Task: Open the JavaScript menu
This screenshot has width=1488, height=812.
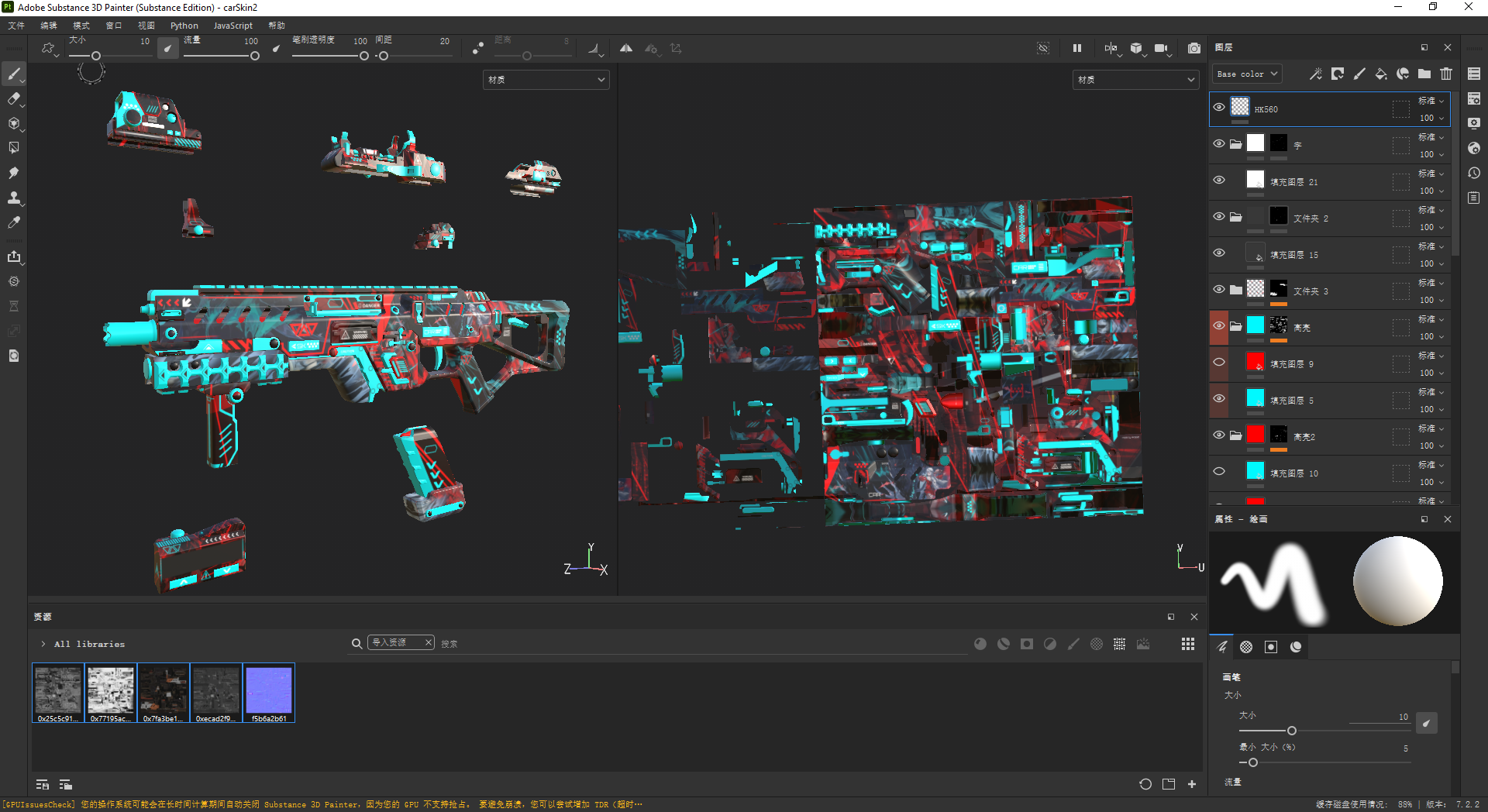Action: point(232,26)
